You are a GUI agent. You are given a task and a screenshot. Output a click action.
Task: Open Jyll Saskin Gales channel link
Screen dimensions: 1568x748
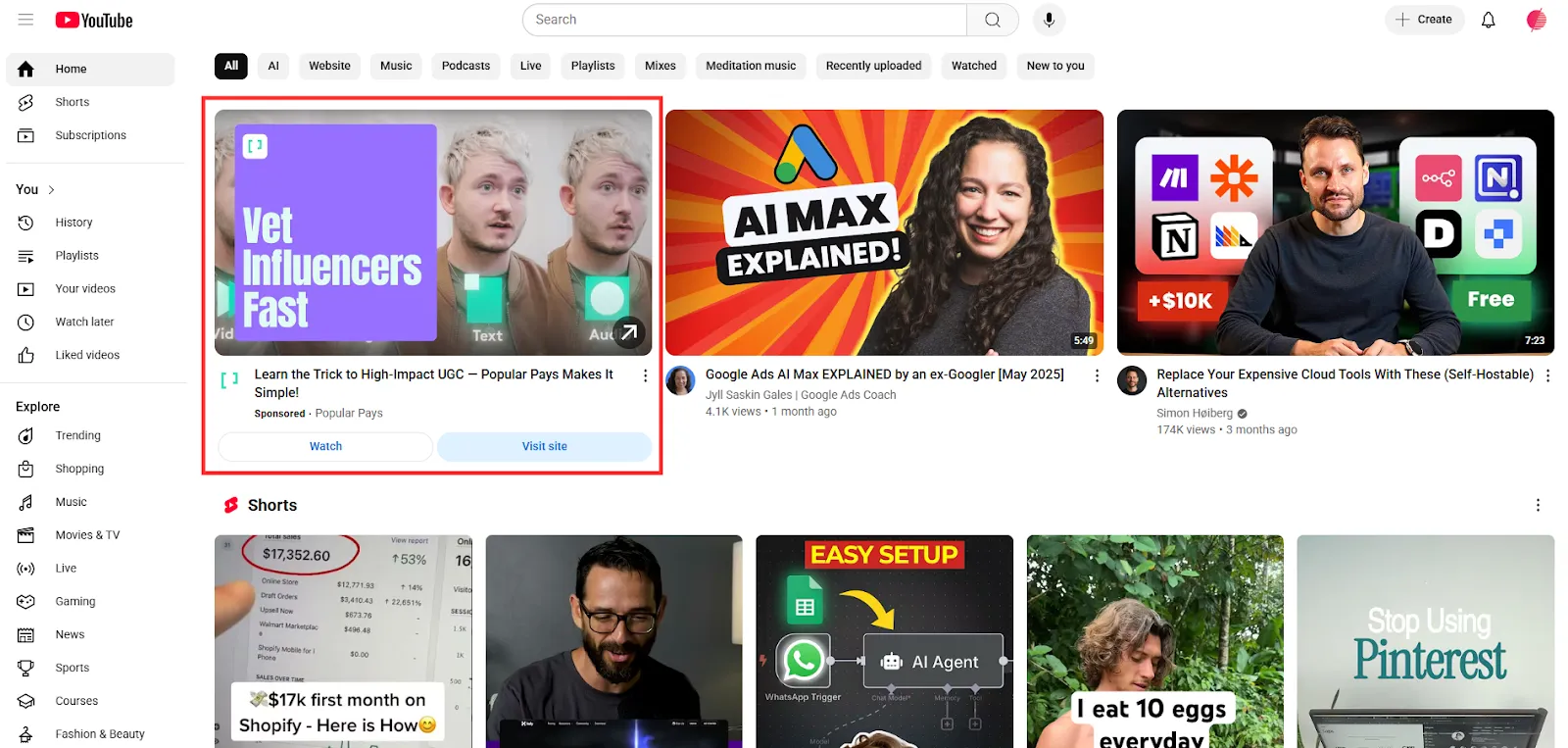(801, 395)
